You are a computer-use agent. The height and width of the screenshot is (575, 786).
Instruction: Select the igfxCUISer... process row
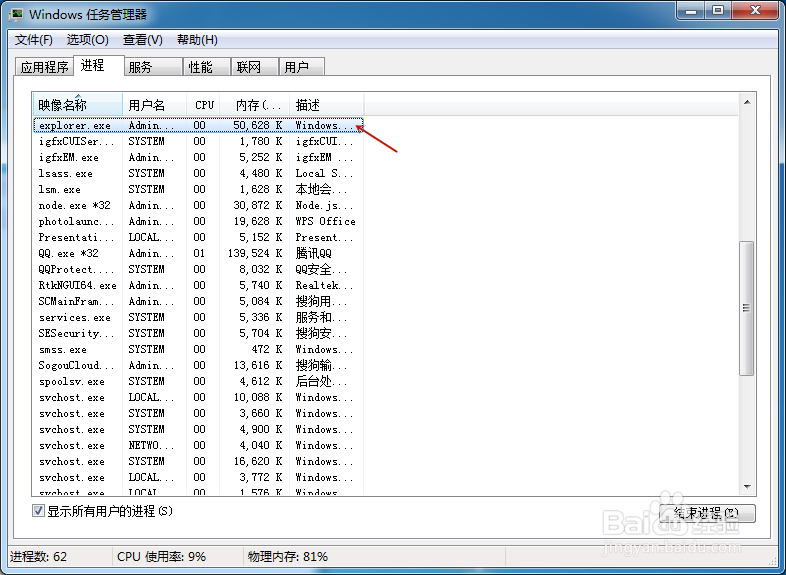(199, 141)
